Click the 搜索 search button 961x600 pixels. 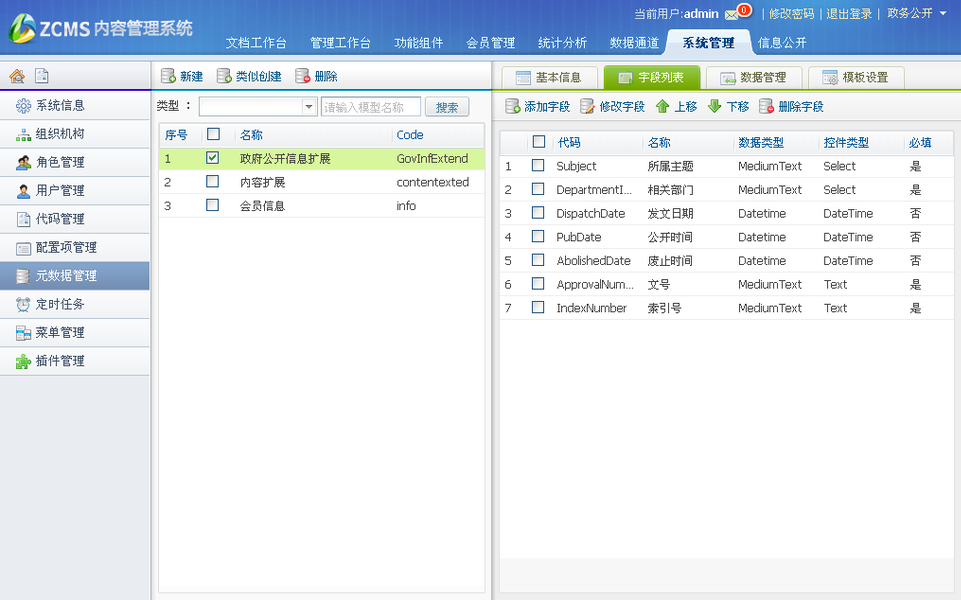(x=447, y=106)
